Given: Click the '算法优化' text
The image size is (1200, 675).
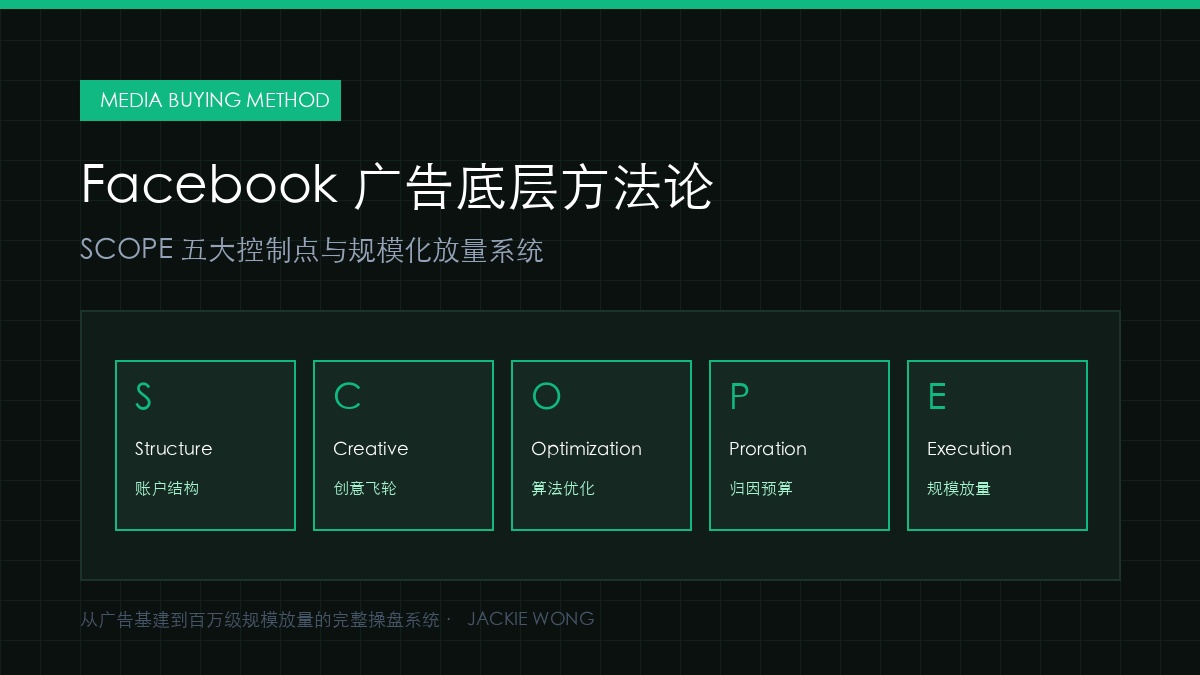Looking at the screenshot, I should coord(563,488).
